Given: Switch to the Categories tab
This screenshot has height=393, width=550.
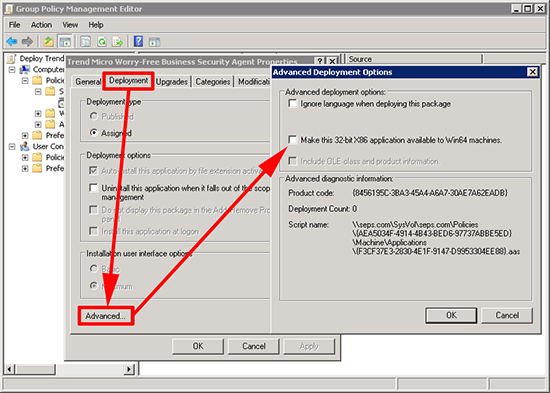Looking at the screenshot, I should 213,82.
